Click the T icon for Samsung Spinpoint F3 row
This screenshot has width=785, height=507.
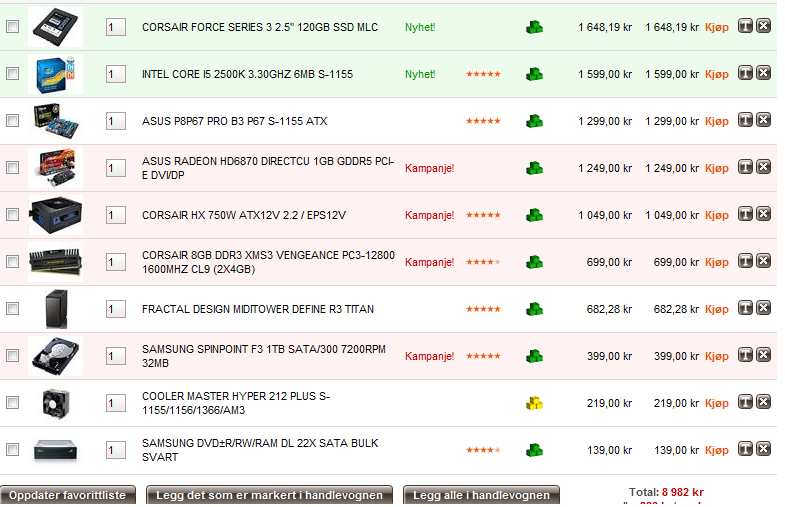click(745, 355)
